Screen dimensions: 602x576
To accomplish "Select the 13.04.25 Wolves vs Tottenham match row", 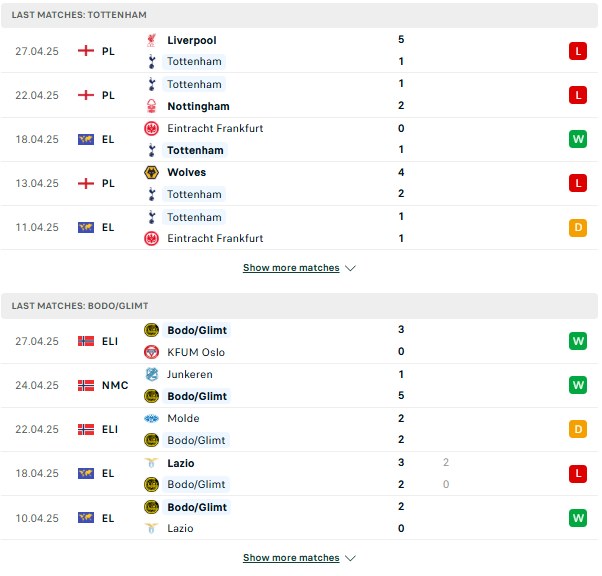I will pos(299,183).
